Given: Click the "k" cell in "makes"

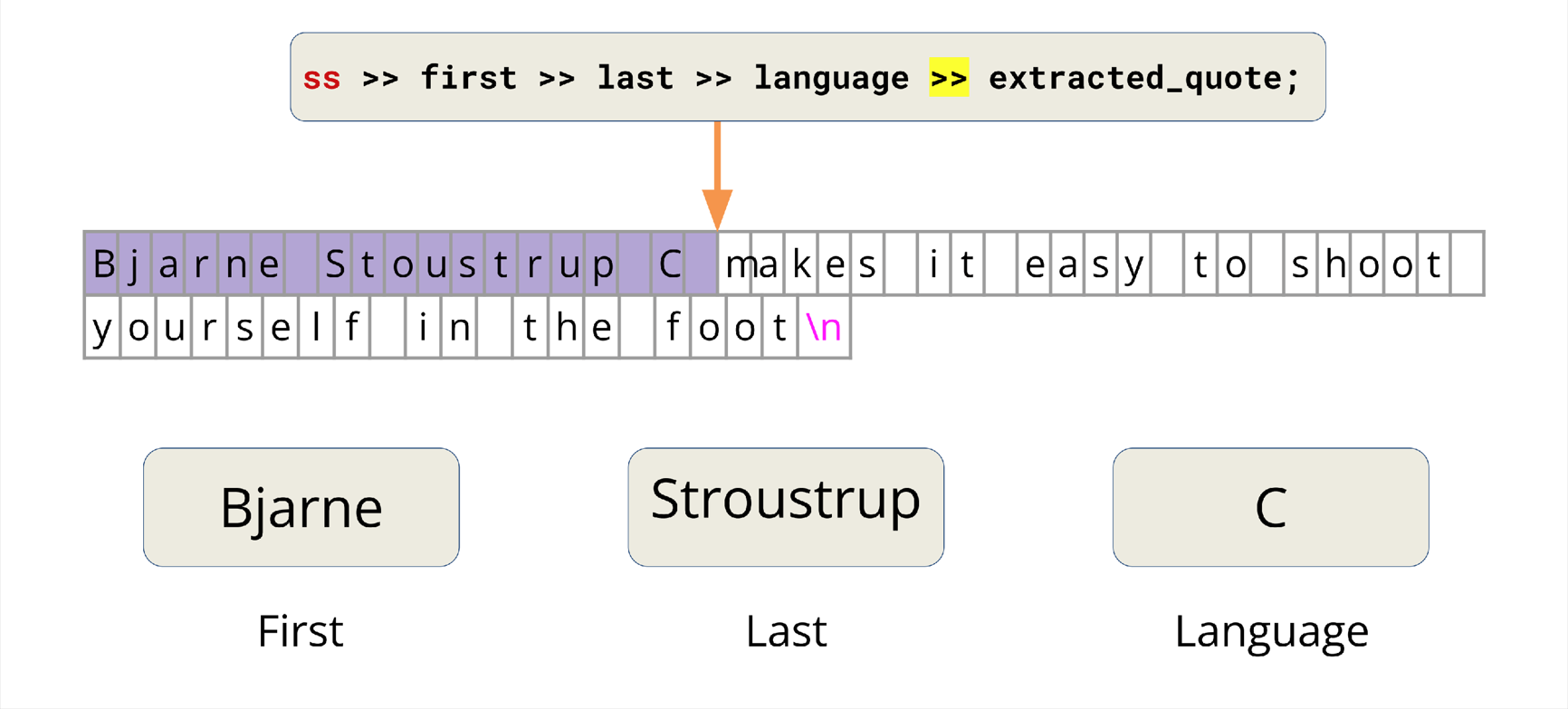Looking at the screenshot, I should pos(801,264).
